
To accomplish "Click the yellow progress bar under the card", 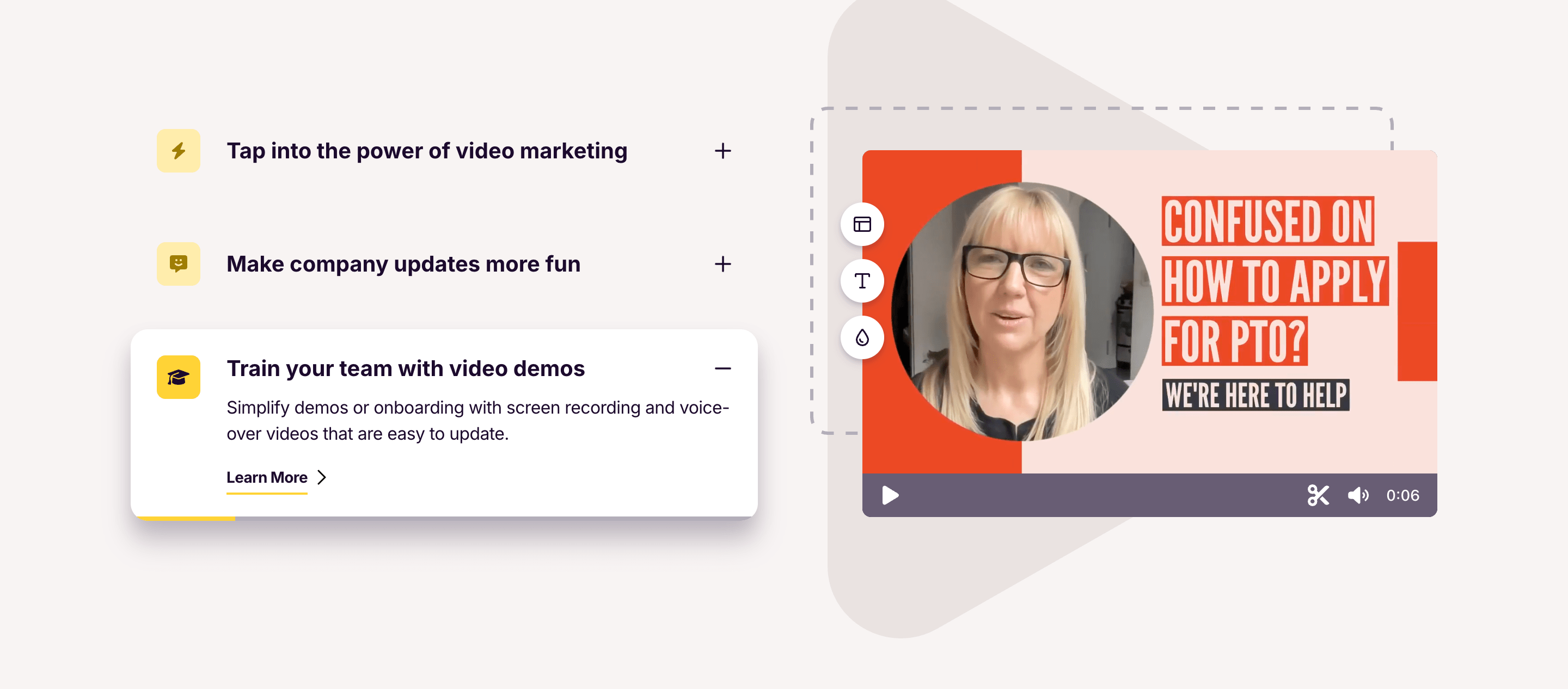I will (186, 519).
